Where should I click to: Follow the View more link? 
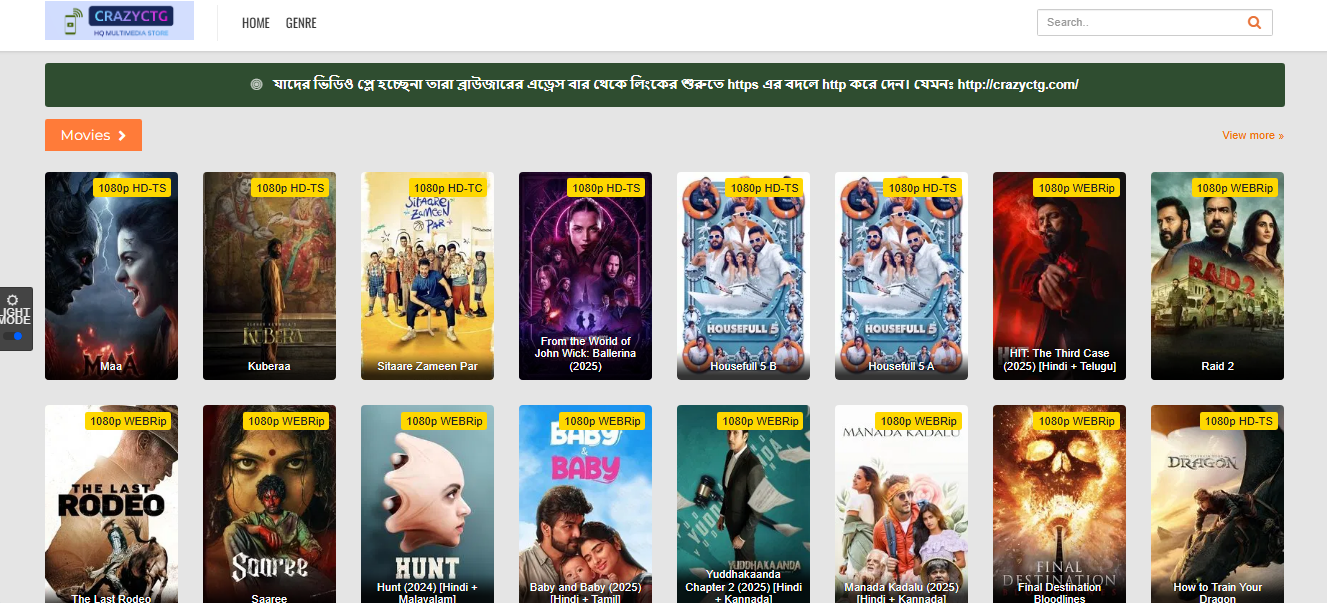click(1253, 135)
